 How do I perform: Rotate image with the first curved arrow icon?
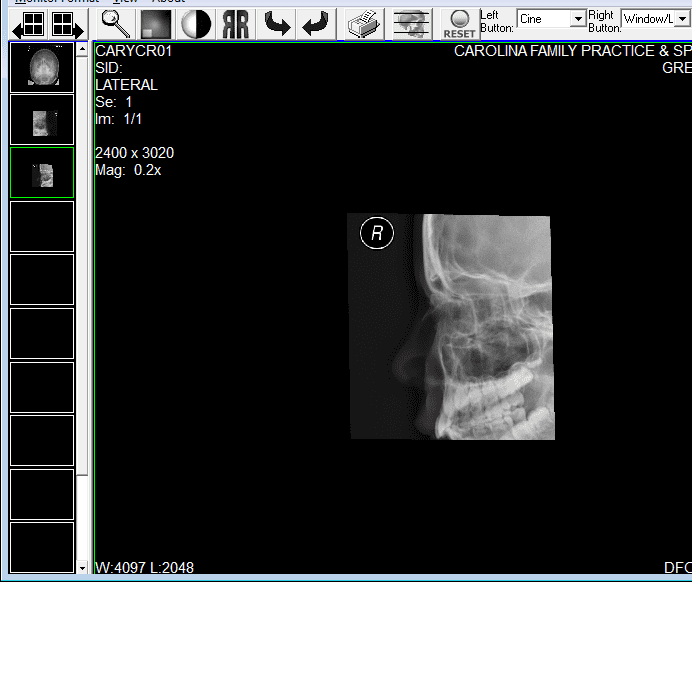277,24
